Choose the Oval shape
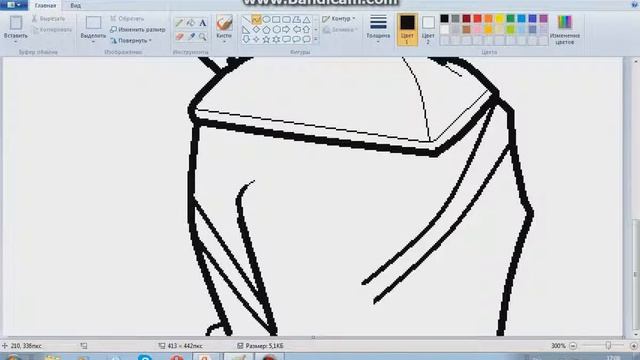This screenshot has width=640, height=360. point(267,20)
